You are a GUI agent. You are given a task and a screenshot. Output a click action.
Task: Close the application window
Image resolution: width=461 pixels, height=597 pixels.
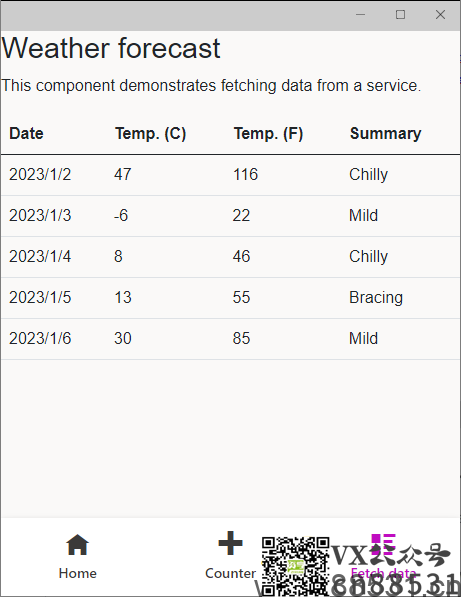coord(440,15)
